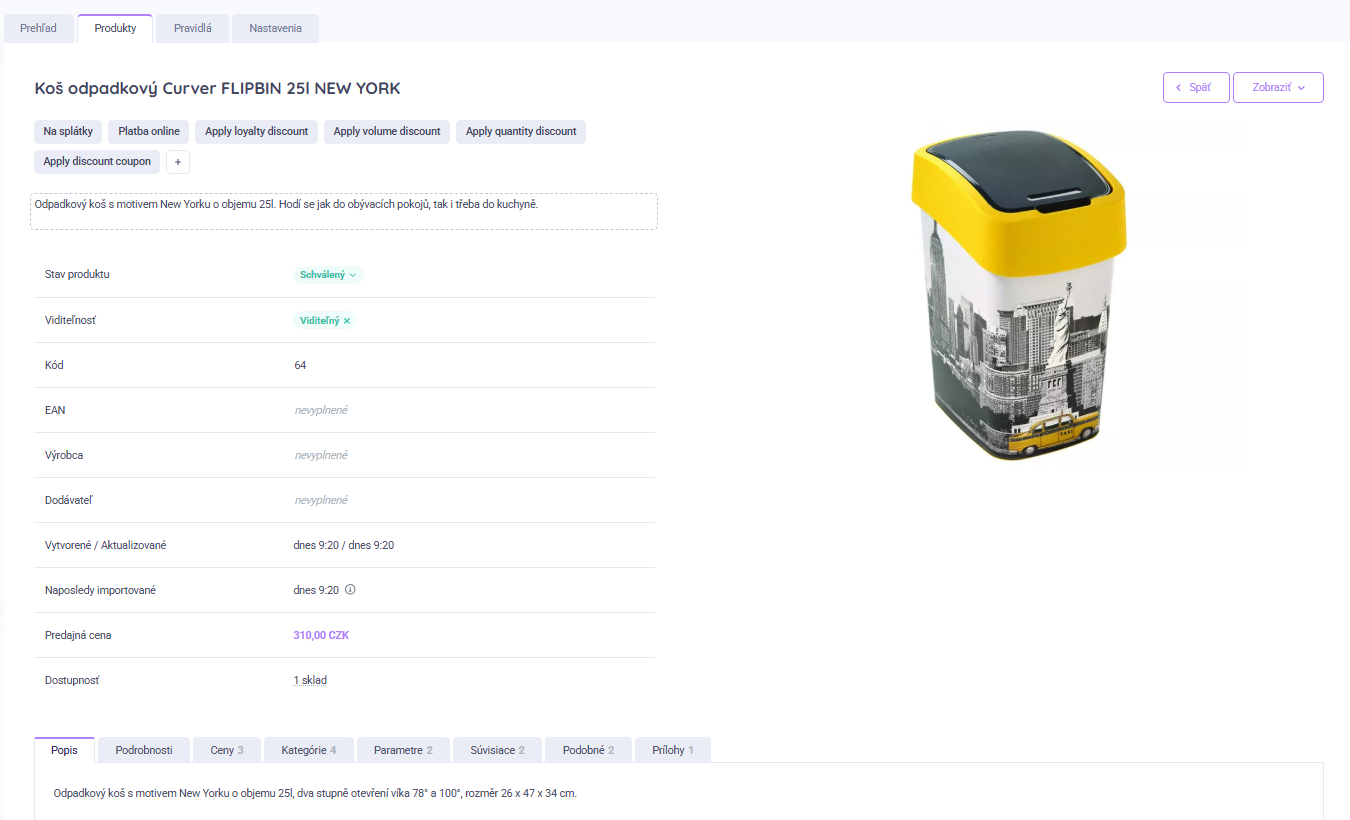Remove the Viditeľný visibility tag
Viewport: 1350px width, 820px height.
347,321
